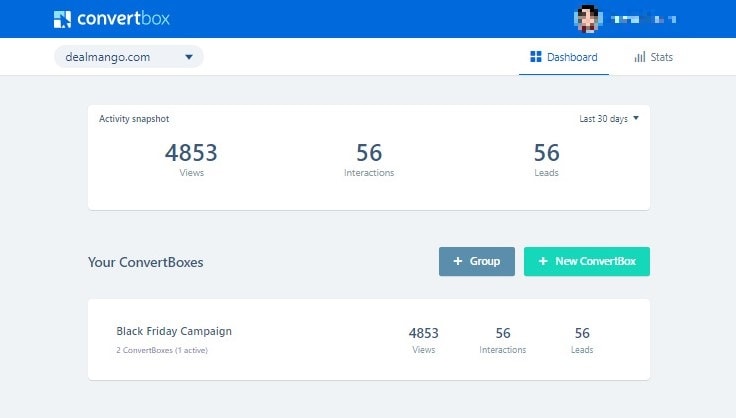Click the 56 Leads snapshot number
This screenshot has height=418, width=736.
(546, 152)
